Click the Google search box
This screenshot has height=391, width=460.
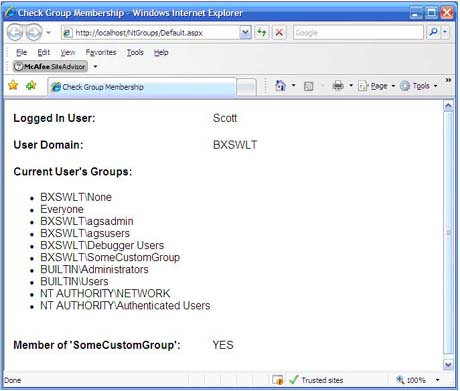click(358, 33)
